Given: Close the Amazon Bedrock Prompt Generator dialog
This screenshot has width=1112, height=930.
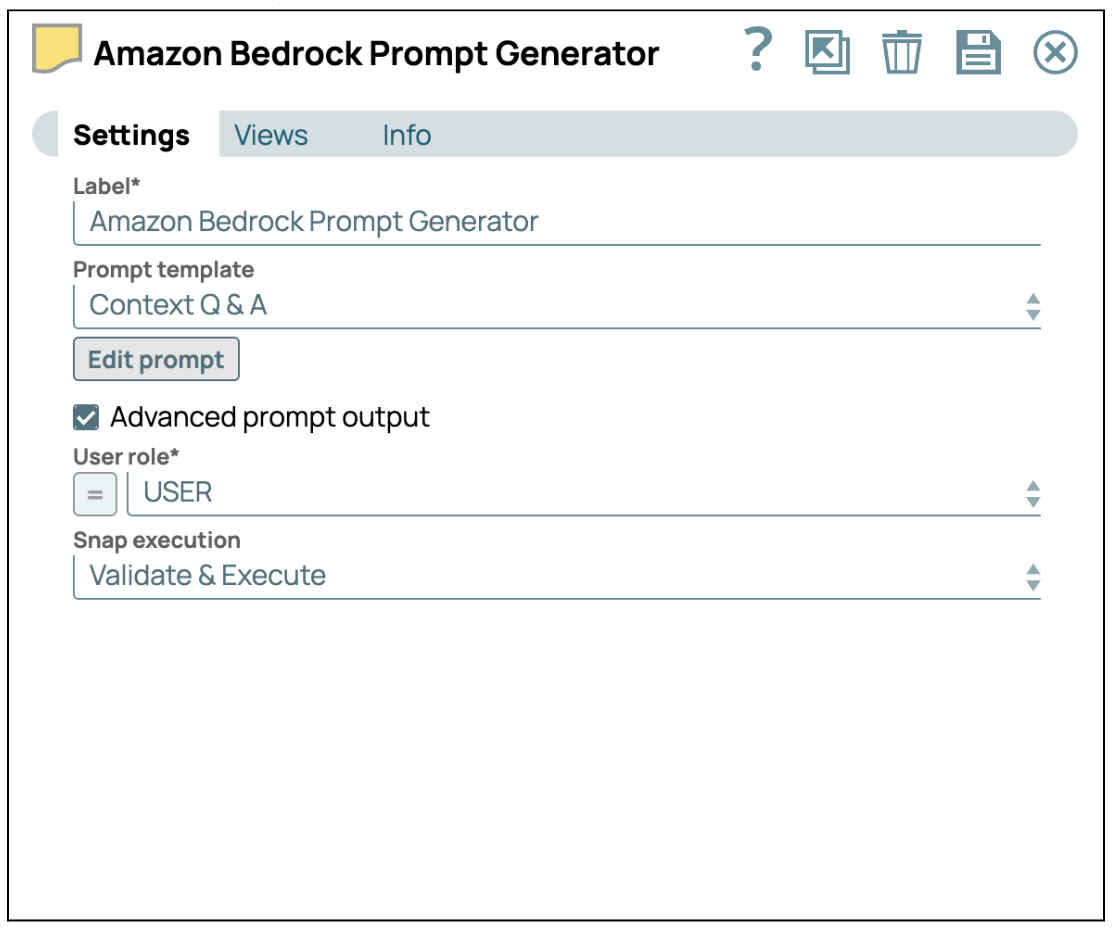Looking at the screenshot, I should [x=1055, y=52].
